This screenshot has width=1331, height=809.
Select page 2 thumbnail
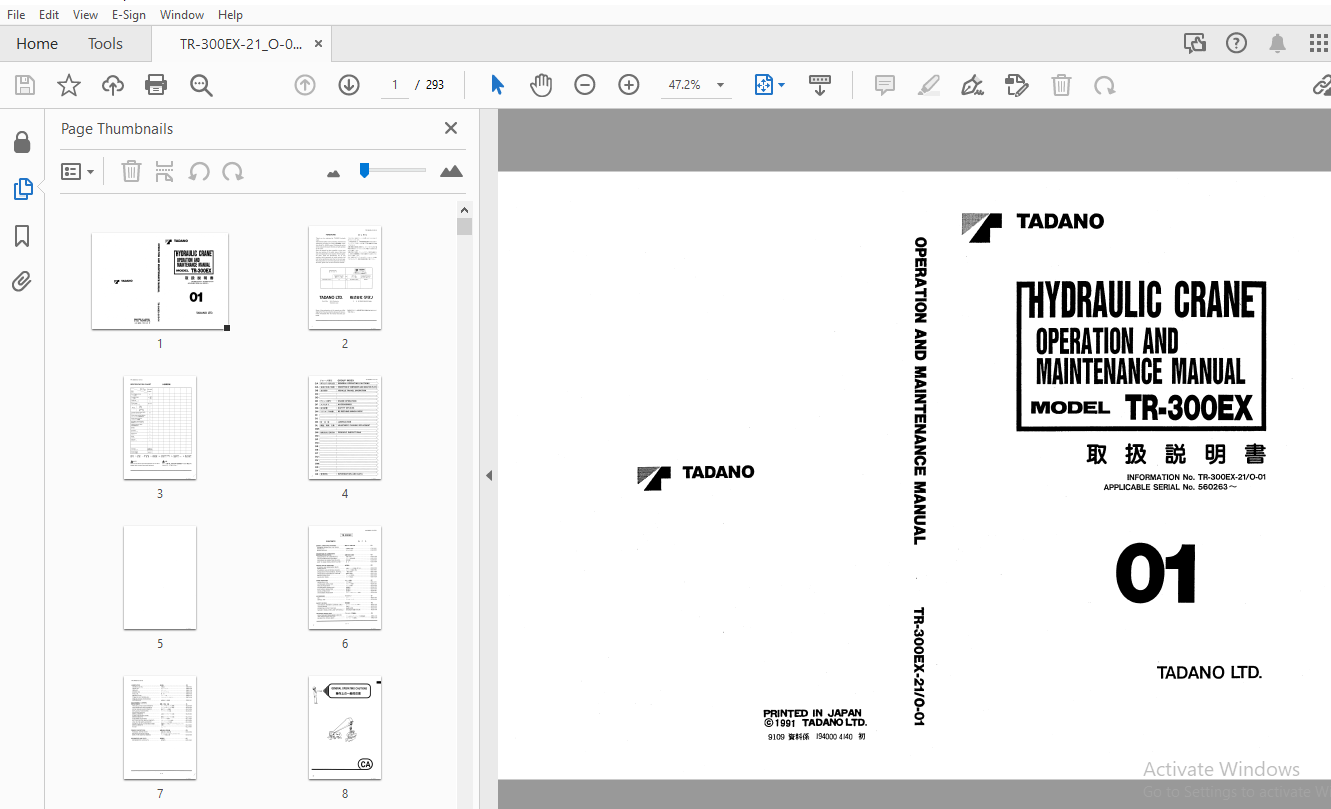tap(345, 278)
